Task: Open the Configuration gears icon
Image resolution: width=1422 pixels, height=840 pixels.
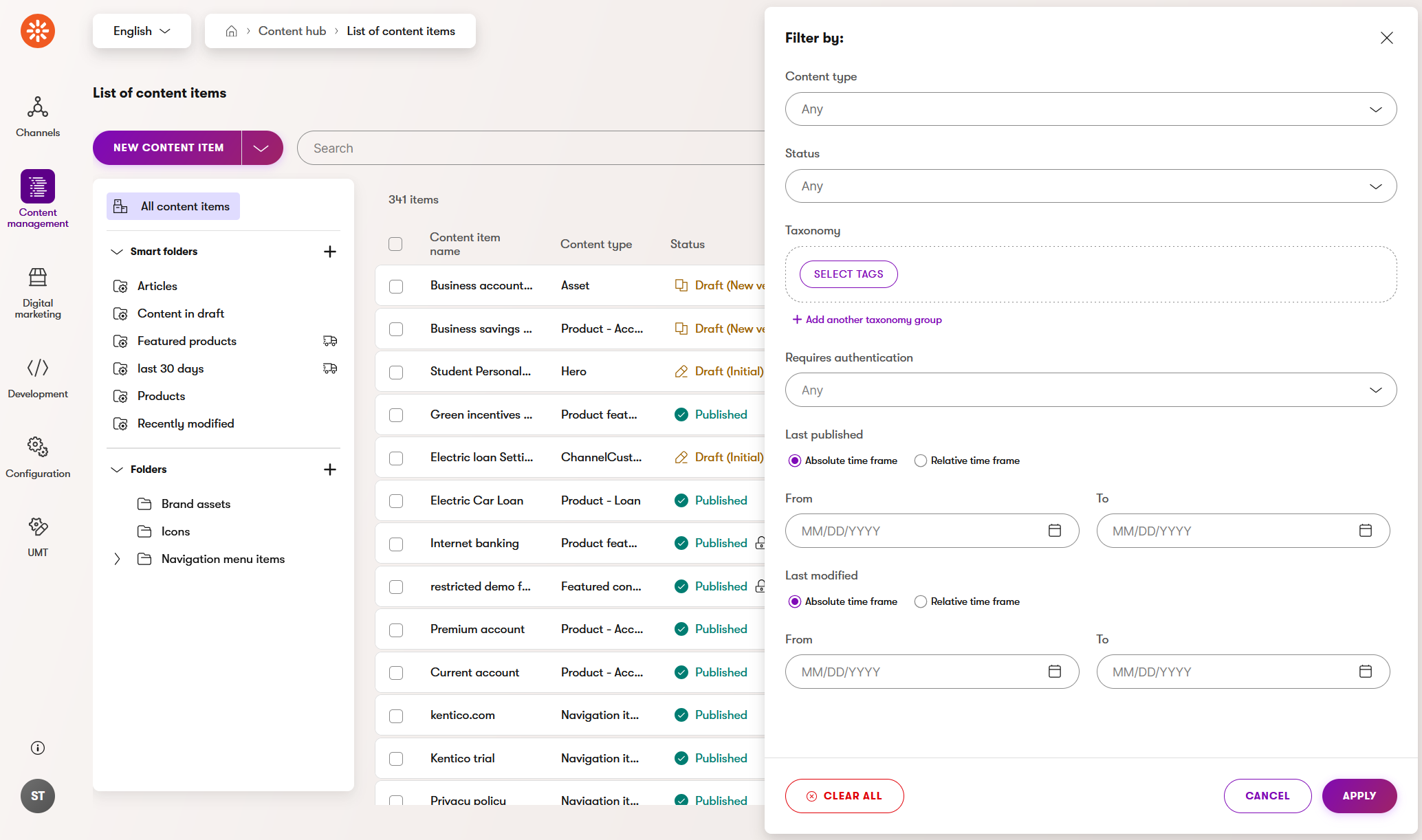Action: (38, 447)
